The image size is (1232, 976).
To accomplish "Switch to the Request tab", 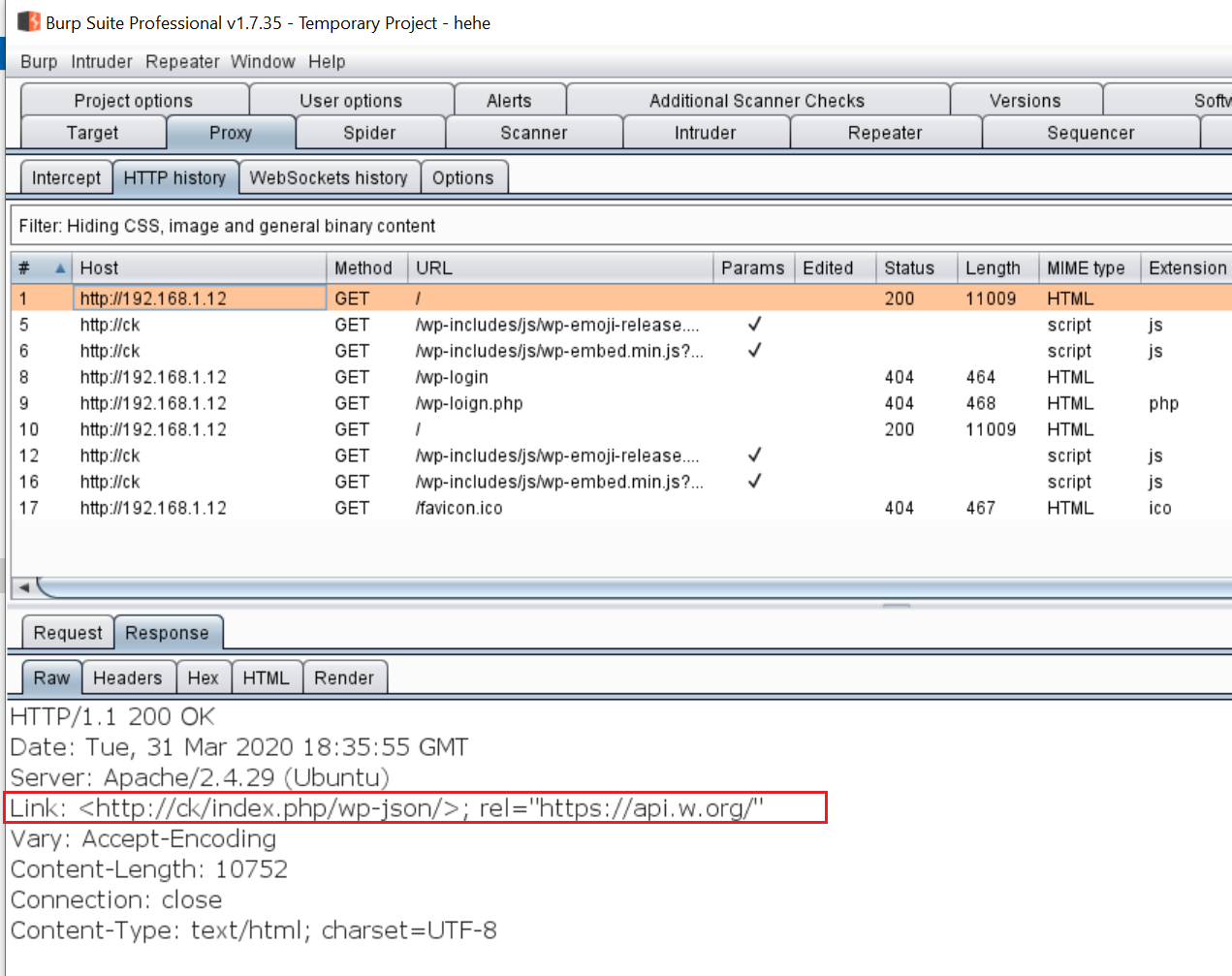I will pyautogui.click(x=67, y=633).
